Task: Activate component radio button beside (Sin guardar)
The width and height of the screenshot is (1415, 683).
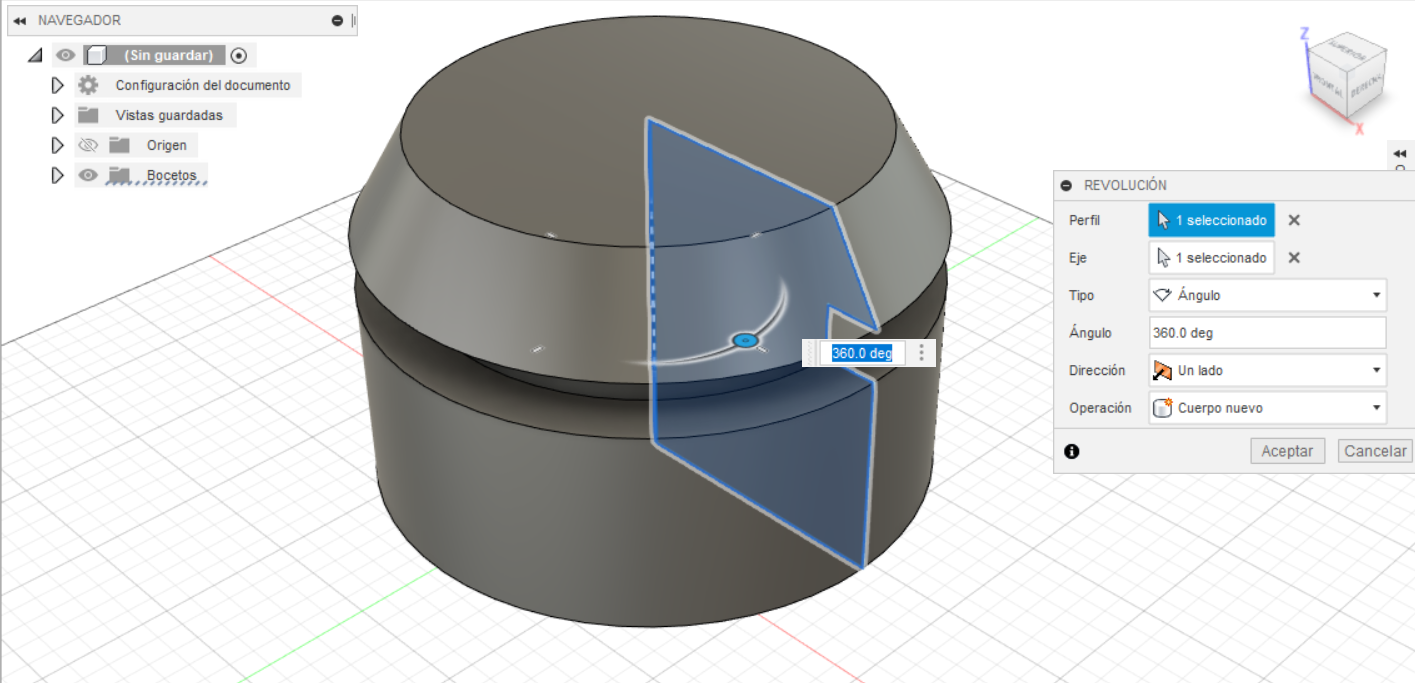Action: pos(238,55)
